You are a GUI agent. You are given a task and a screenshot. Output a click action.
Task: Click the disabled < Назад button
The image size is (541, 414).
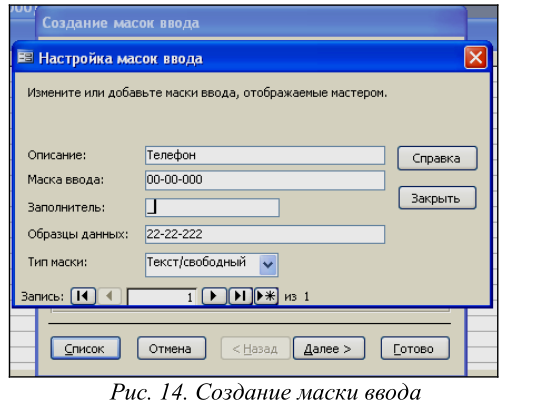255,348
